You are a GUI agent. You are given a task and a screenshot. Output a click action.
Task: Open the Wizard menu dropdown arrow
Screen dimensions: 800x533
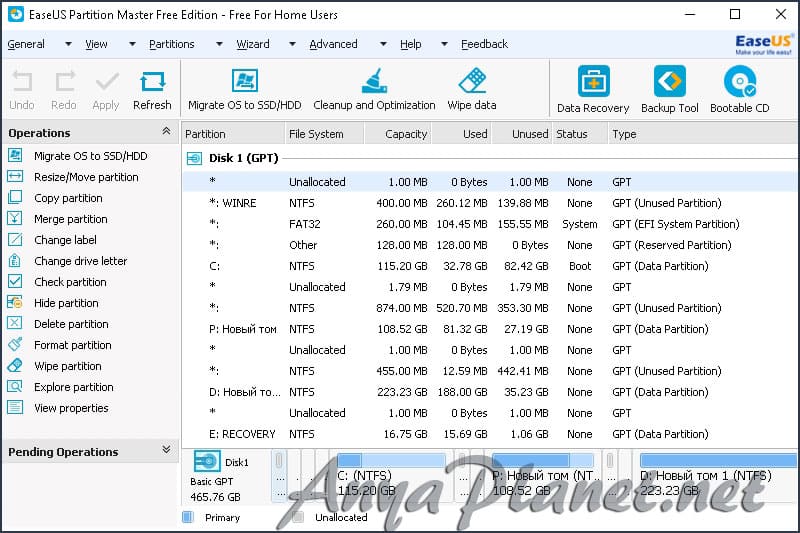tap(292, 44)
